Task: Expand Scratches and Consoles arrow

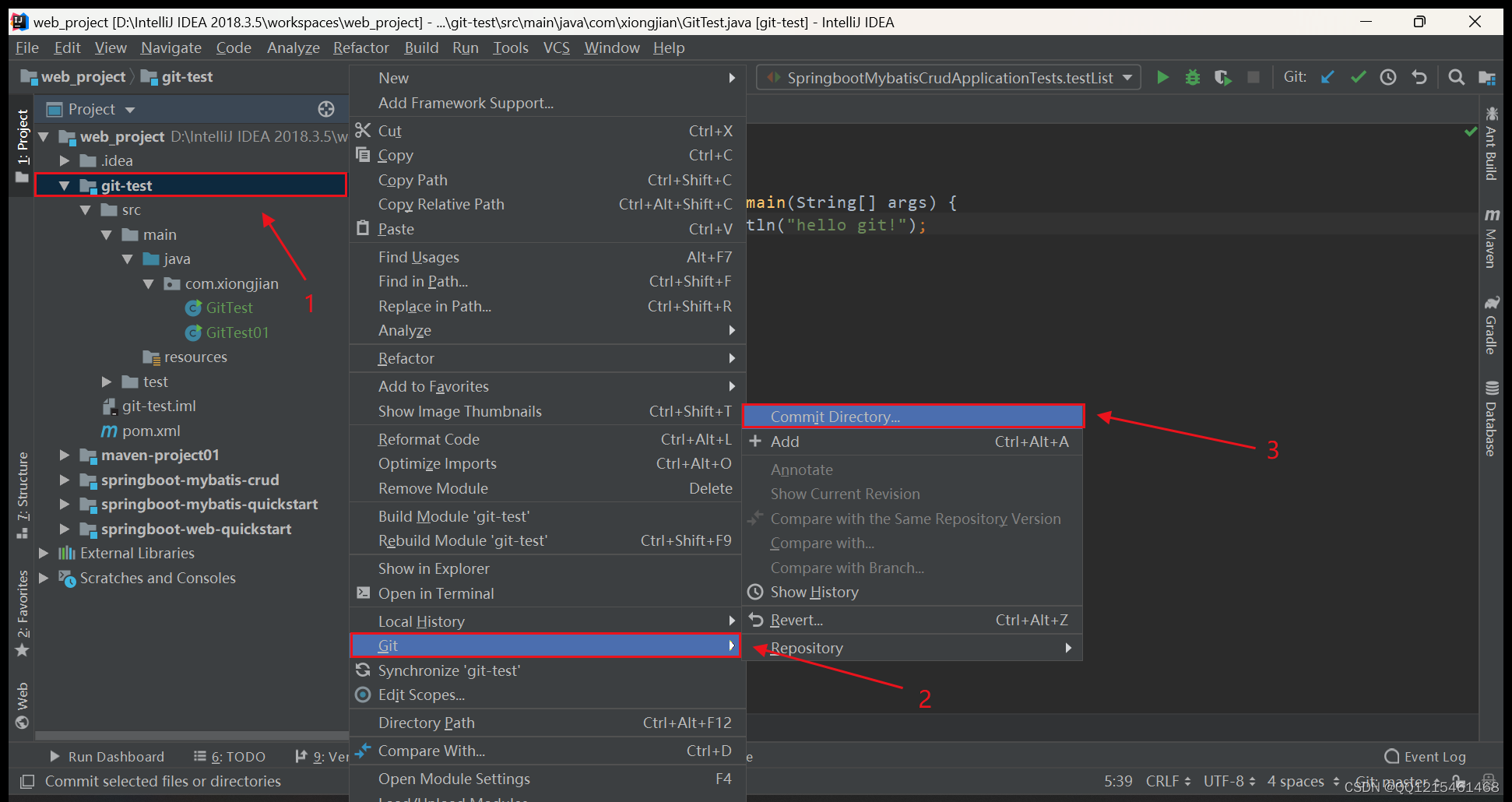Action: pyautogui.click(x=44, y=578)
